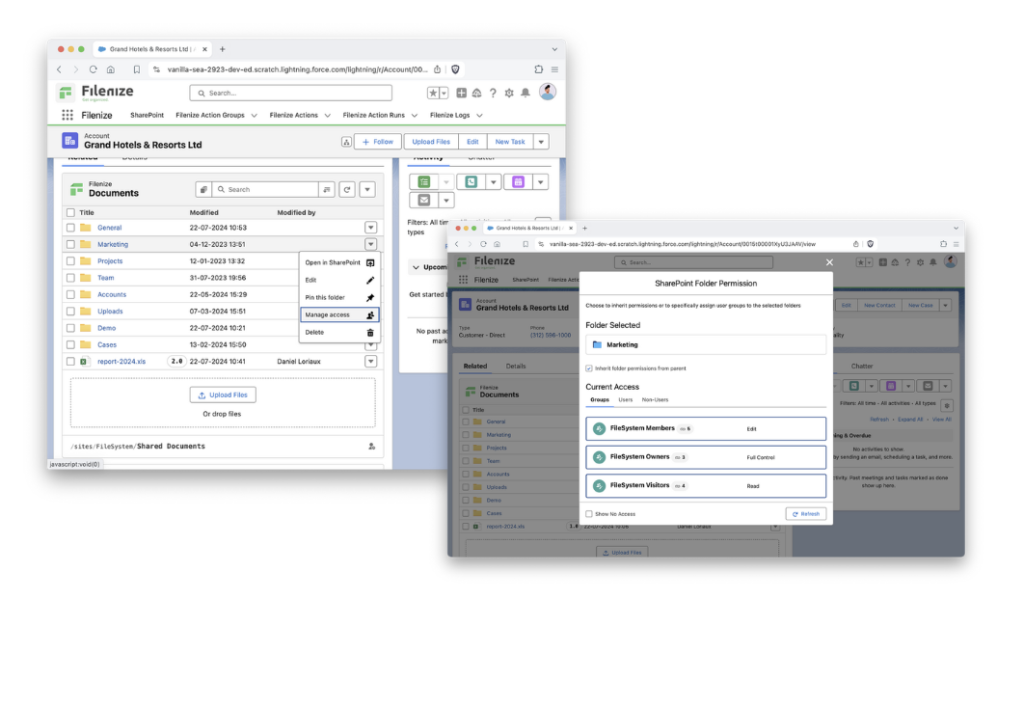1024x708 pixels.
Task: Click the person icon beside Shared Documents path
Action: point(372,446)
